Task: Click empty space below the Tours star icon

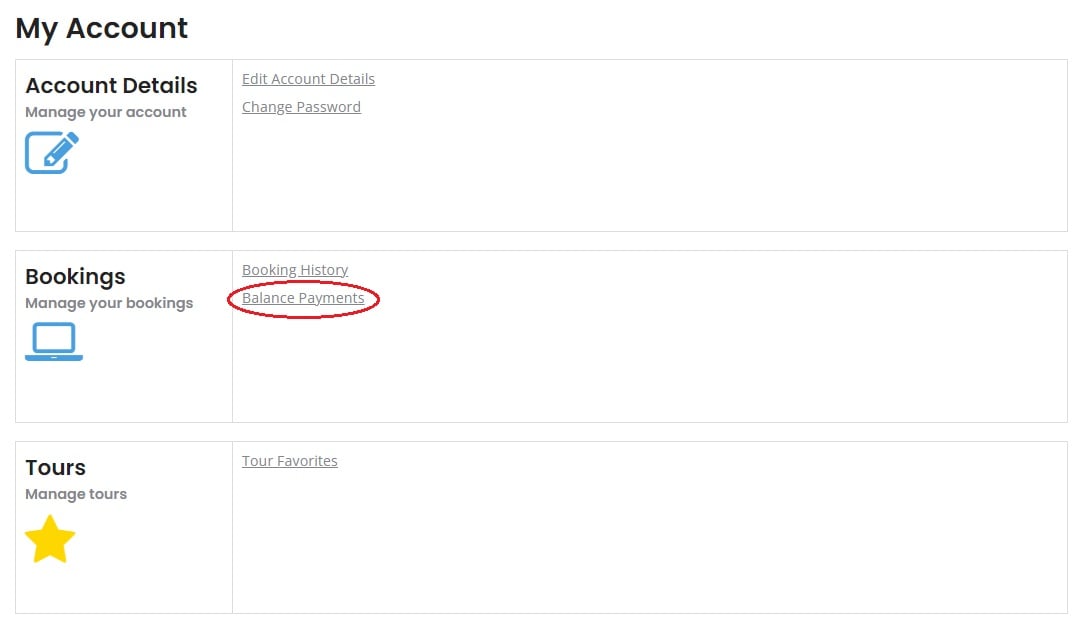Action: click(123, 589)
